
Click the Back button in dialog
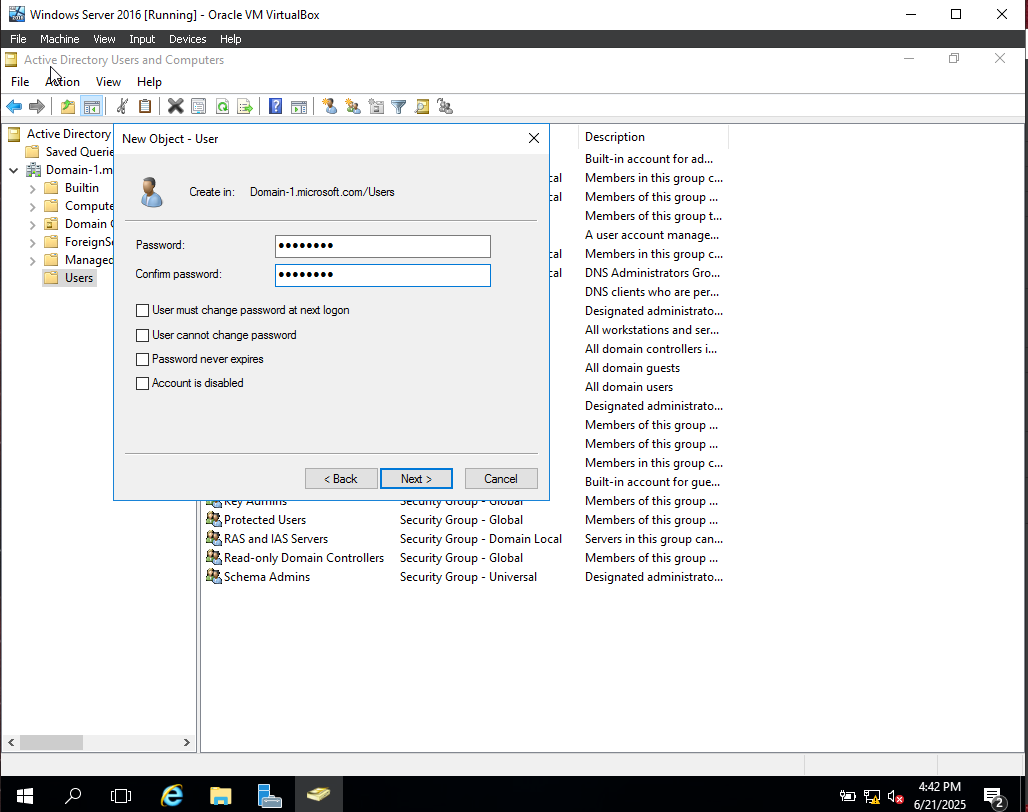pos(341,478)
